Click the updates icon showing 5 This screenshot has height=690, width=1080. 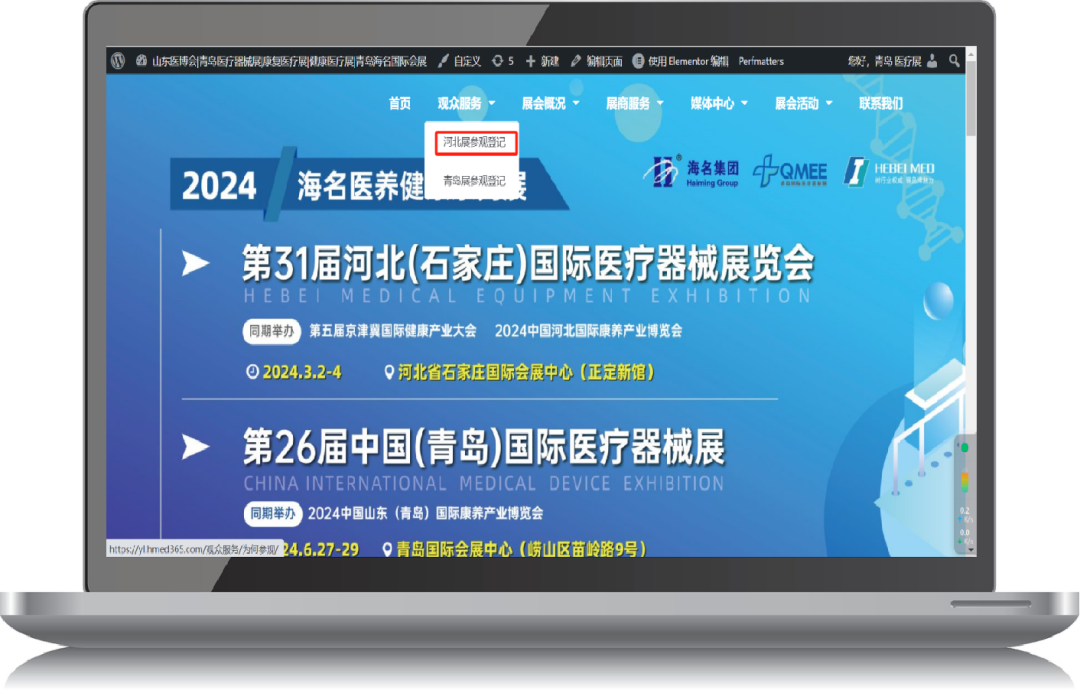[503, 61]
